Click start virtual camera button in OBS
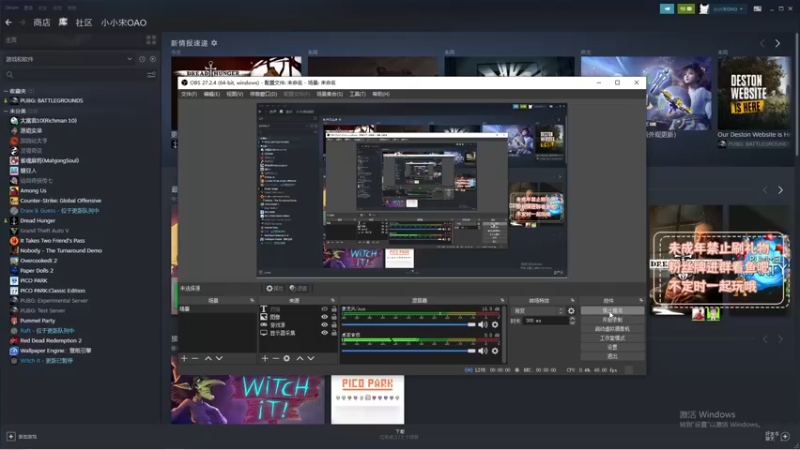Viewport: 800px width, 450px height. coord(612,329)
